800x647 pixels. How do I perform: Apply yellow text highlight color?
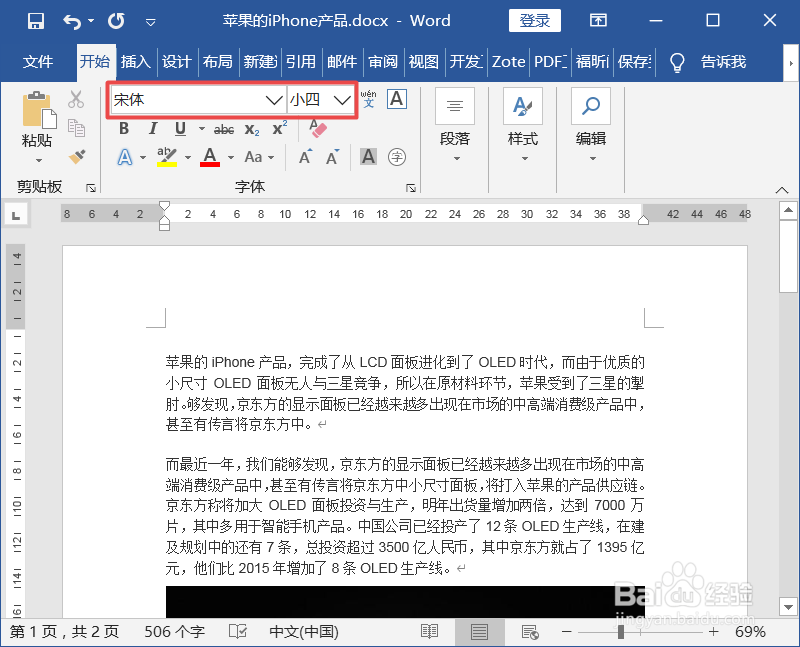pyautogui.click(x=167, y=157)
